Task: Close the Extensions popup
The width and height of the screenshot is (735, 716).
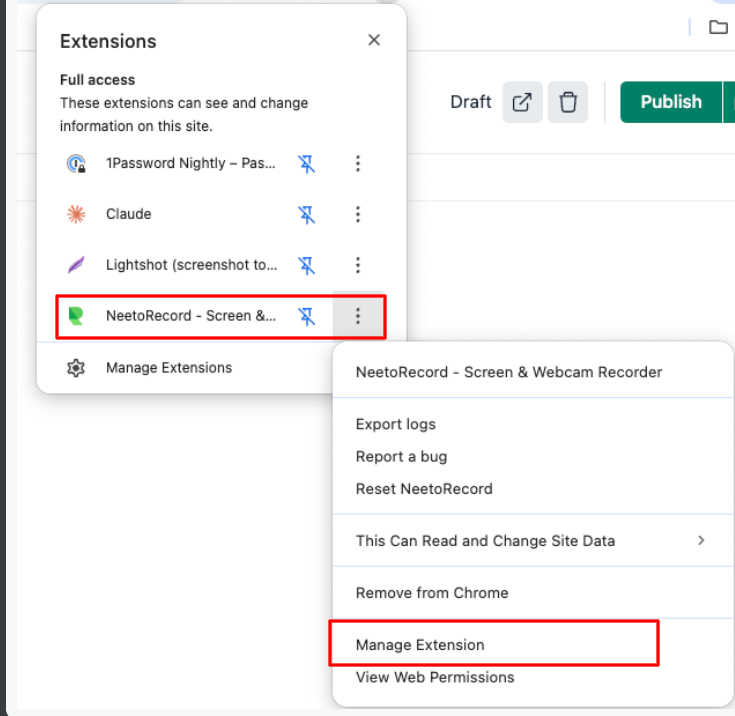Action: click(374, 40)
